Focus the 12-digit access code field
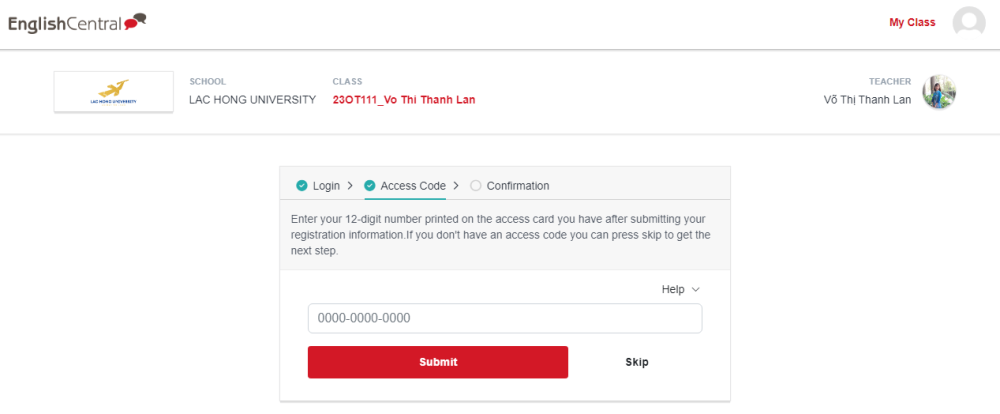Image resolution: width=1000 pixels, height=414 pixels. [505, 318]
